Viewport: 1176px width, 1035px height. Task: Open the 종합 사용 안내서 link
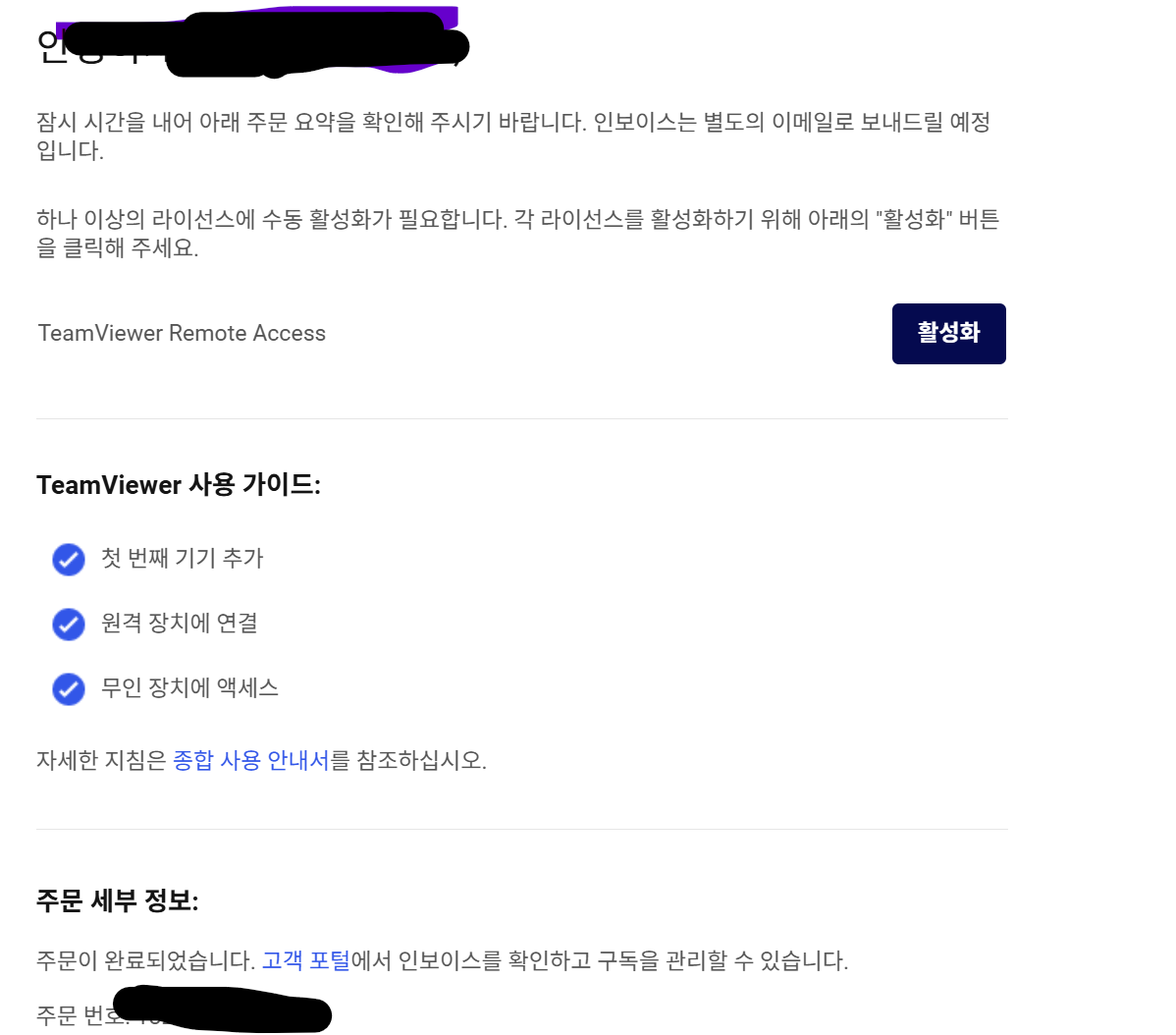250,760
